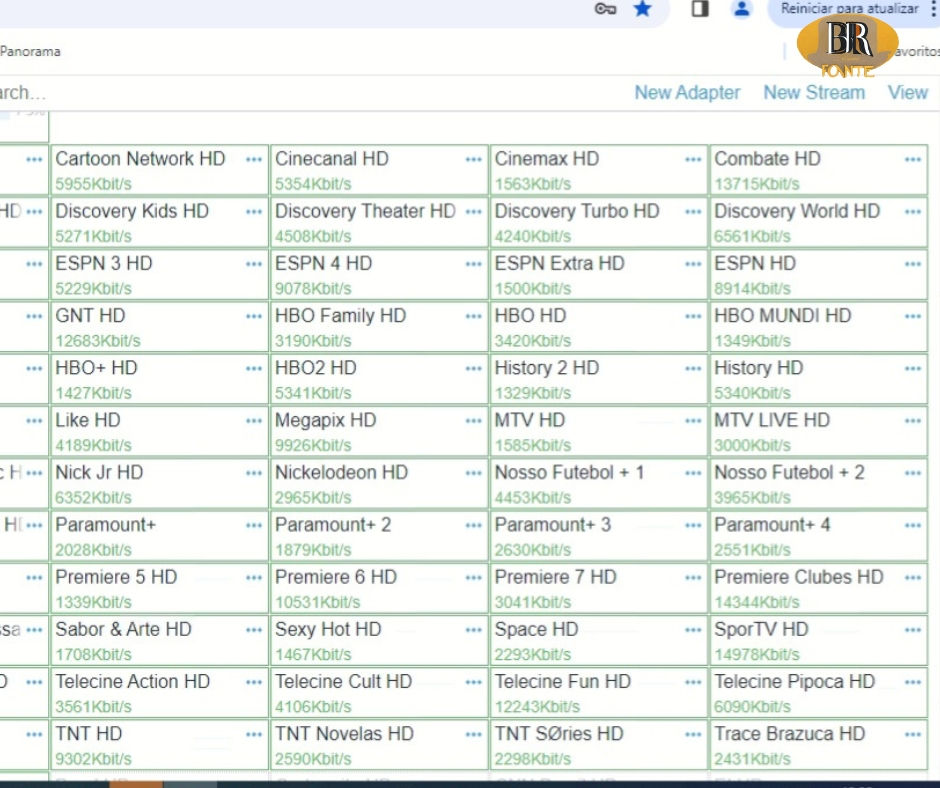Image resolution: width=940 pixels, height=788 pixels.
Task: Open options menu for Nosso Futebol + 2
Action: 913,473
